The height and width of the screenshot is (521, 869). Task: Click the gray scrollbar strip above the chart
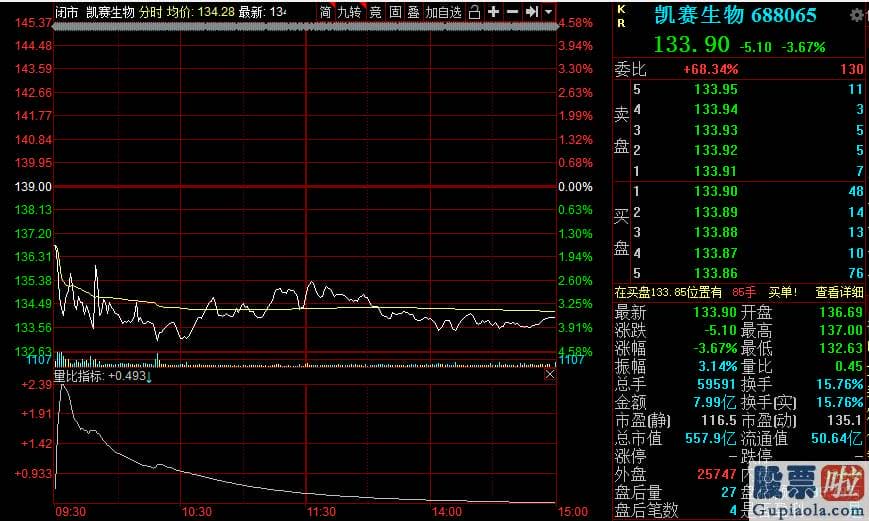tap(305, 26)
